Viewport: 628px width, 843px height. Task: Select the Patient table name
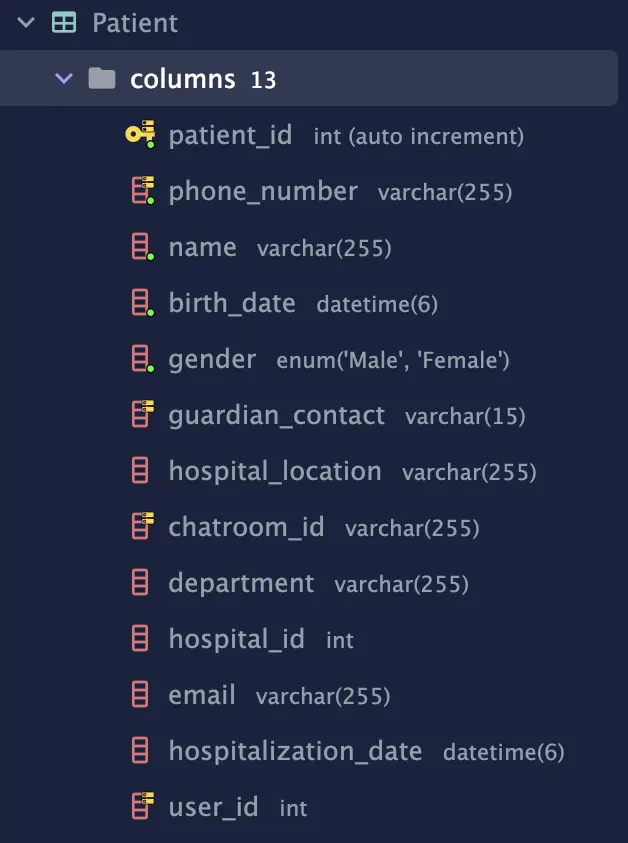tap(135, 23)
